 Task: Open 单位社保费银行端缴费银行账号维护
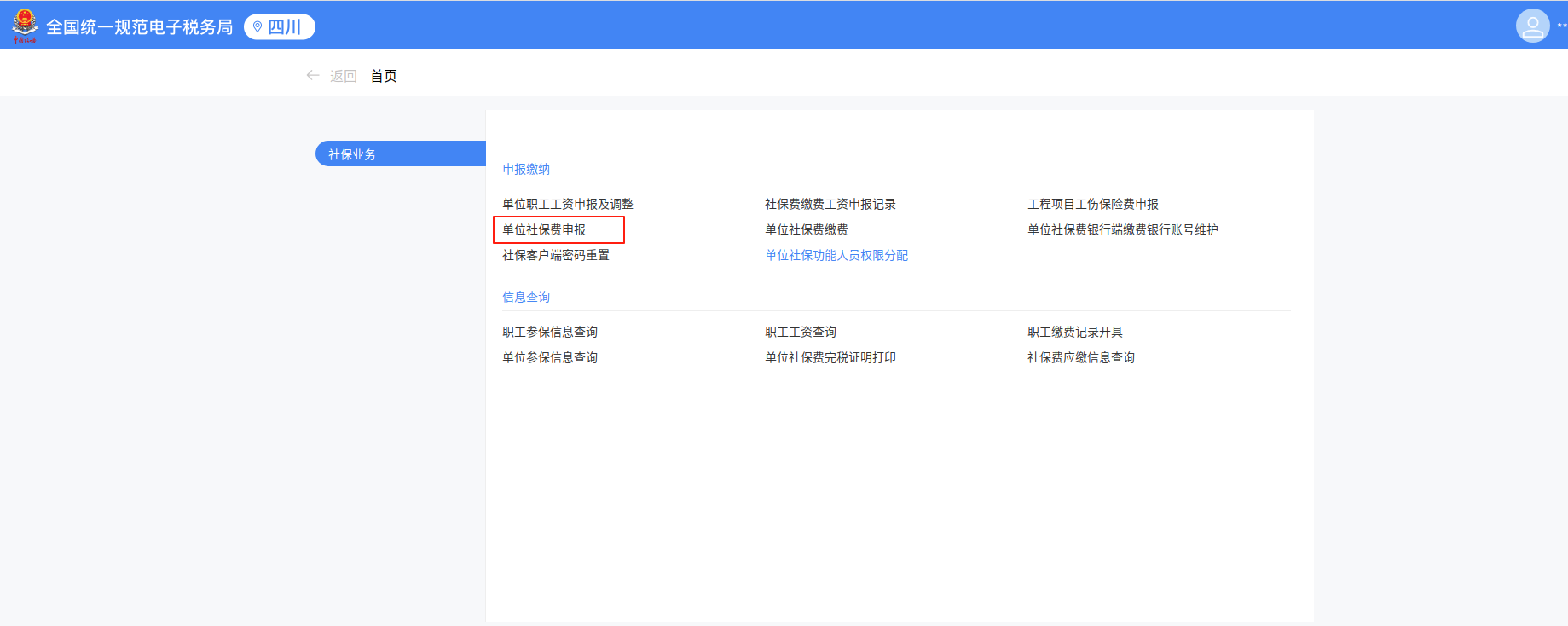point(1122,229)
